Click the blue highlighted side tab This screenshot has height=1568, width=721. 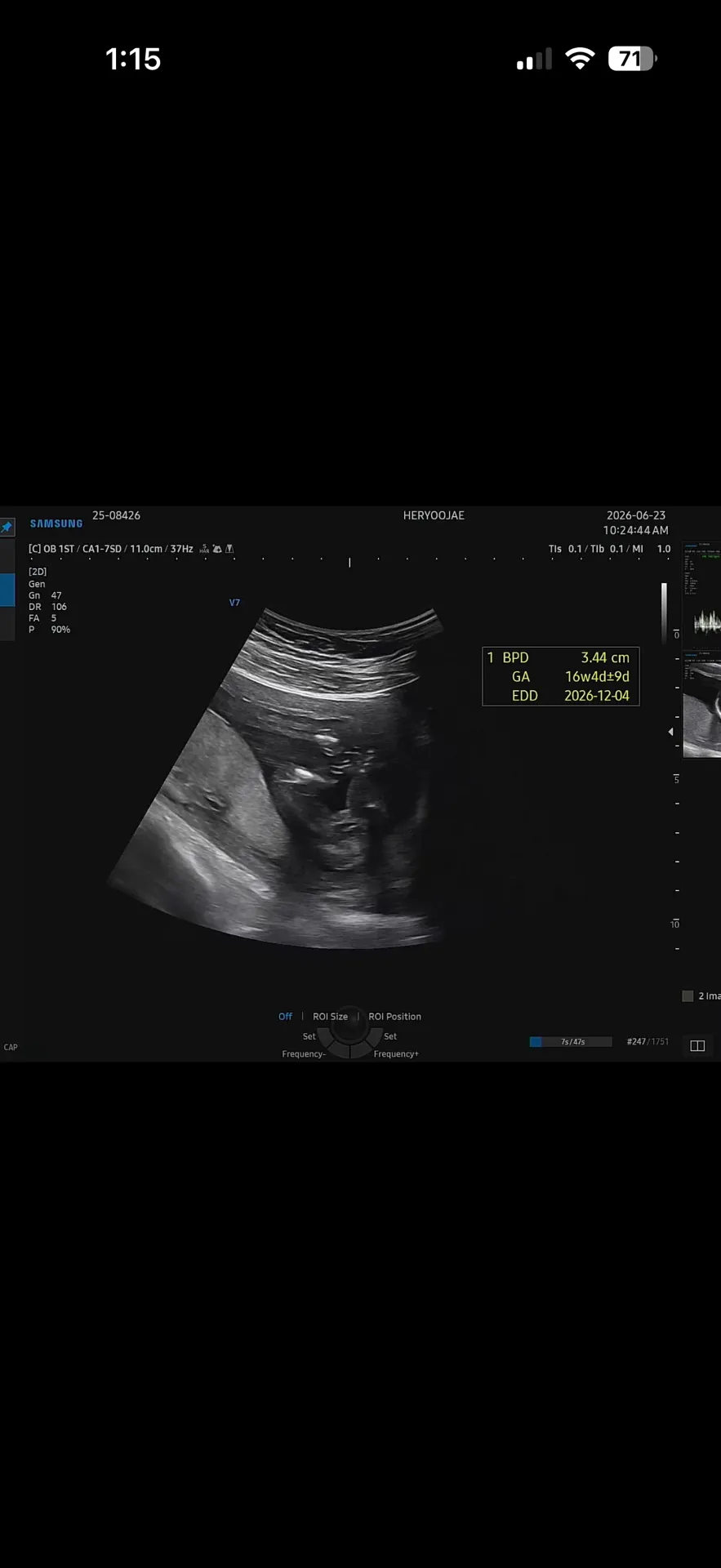7,590
